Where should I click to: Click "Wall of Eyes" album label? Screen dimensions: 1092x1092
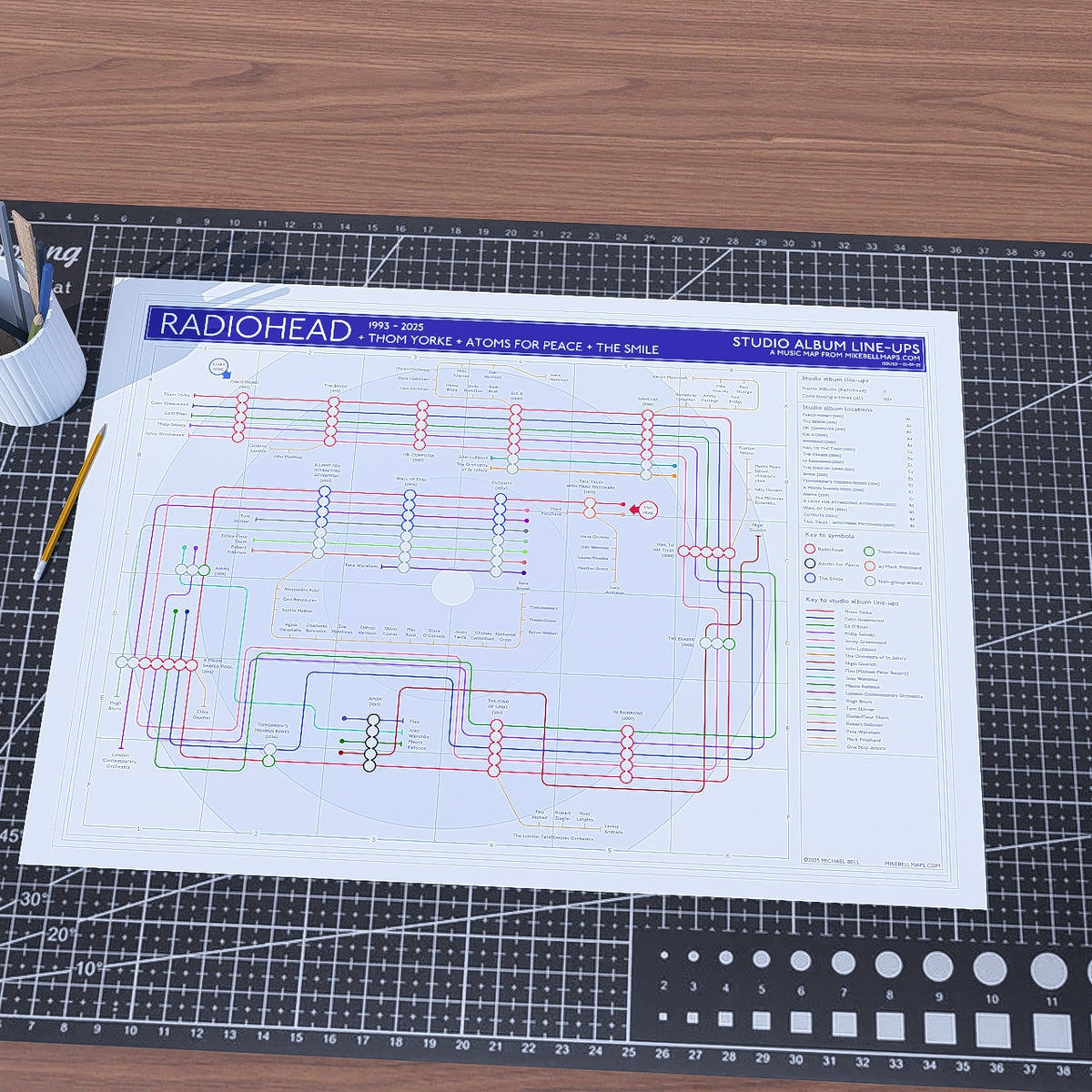(411, 481)
